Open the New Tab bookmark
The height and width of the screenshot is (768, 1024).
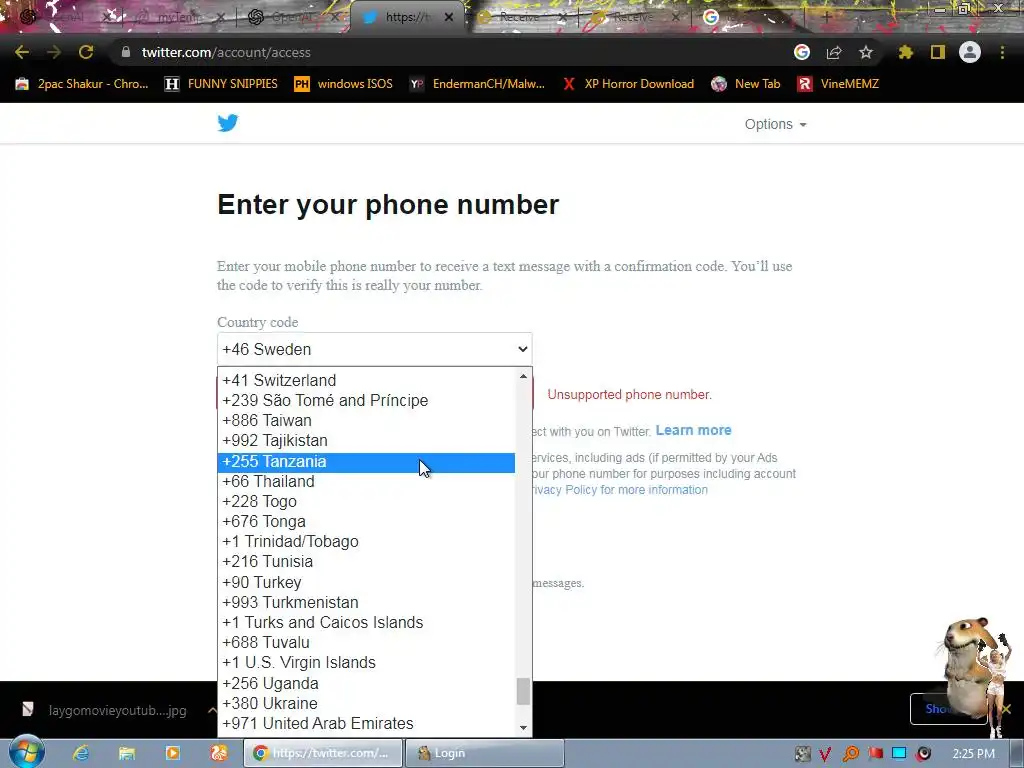click(746, 84)
